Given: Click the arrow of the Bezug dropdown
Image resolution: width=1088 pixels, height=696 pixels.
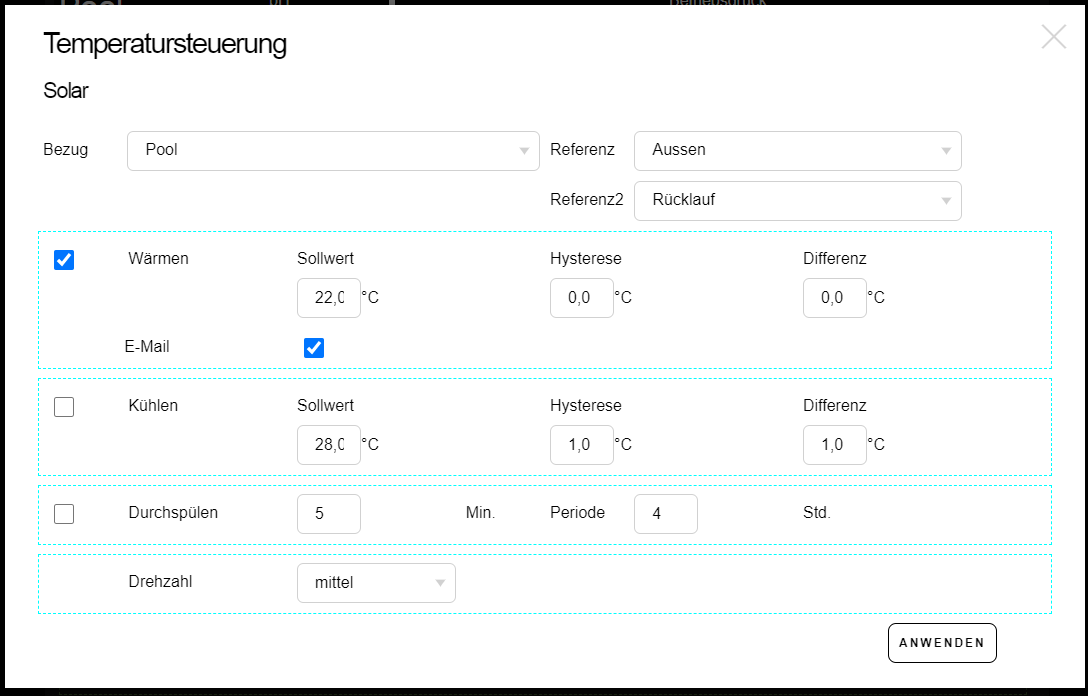Looking at the screenshot, I should pos(524,152).
